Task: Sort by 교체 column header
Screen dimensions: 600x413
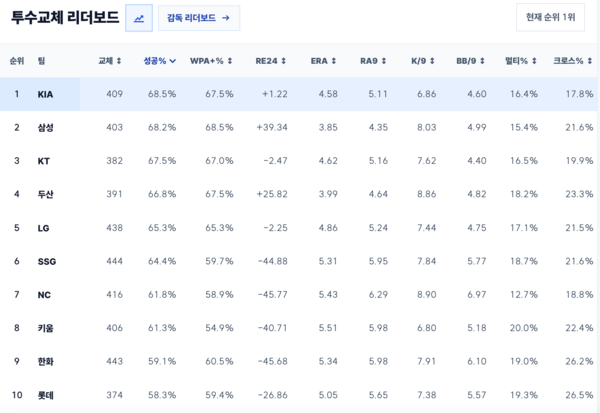Action: [110, 61]
